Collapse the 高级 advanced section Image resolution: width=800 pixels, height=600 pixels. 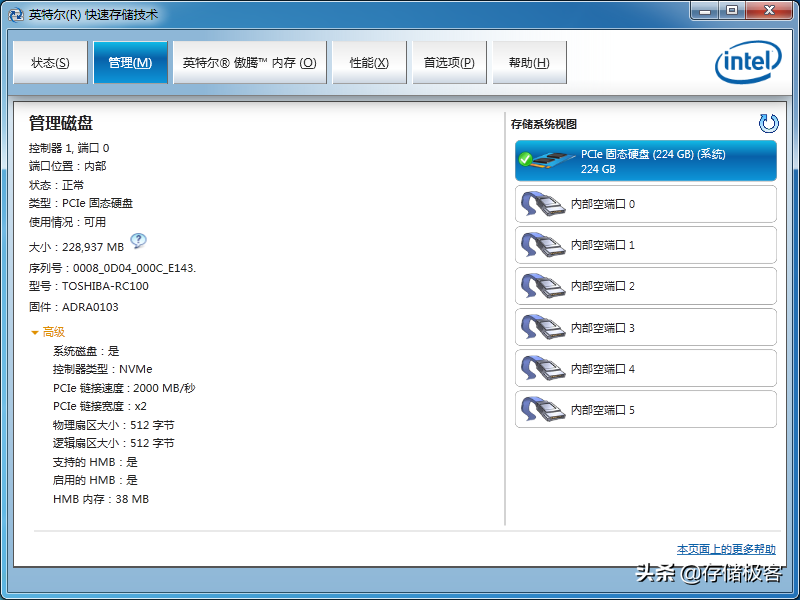35,332
